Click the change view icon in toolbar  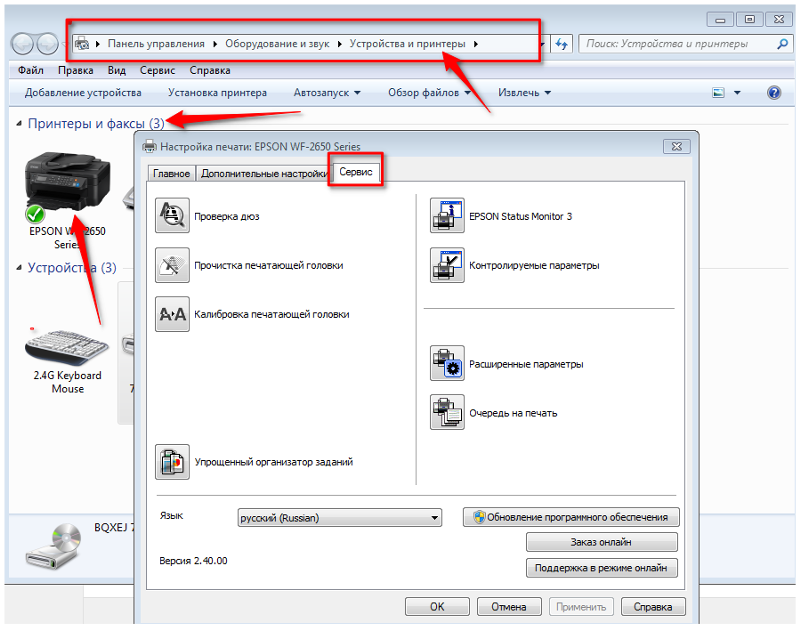[718, 92]
